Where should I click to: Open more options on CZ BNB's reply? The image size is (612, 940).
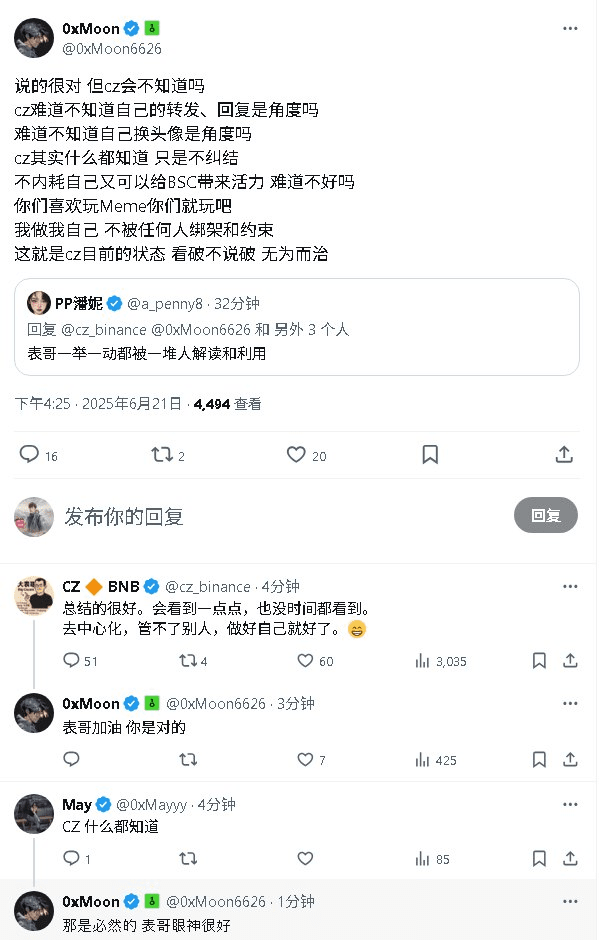[x=570, y=586]
